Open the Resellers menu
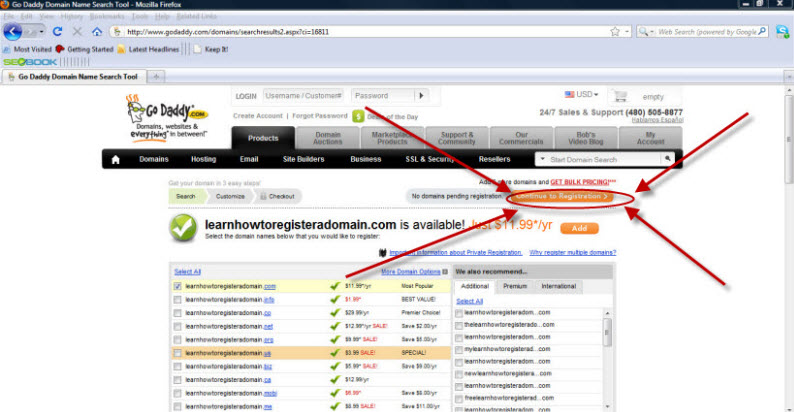 point(494,159)
